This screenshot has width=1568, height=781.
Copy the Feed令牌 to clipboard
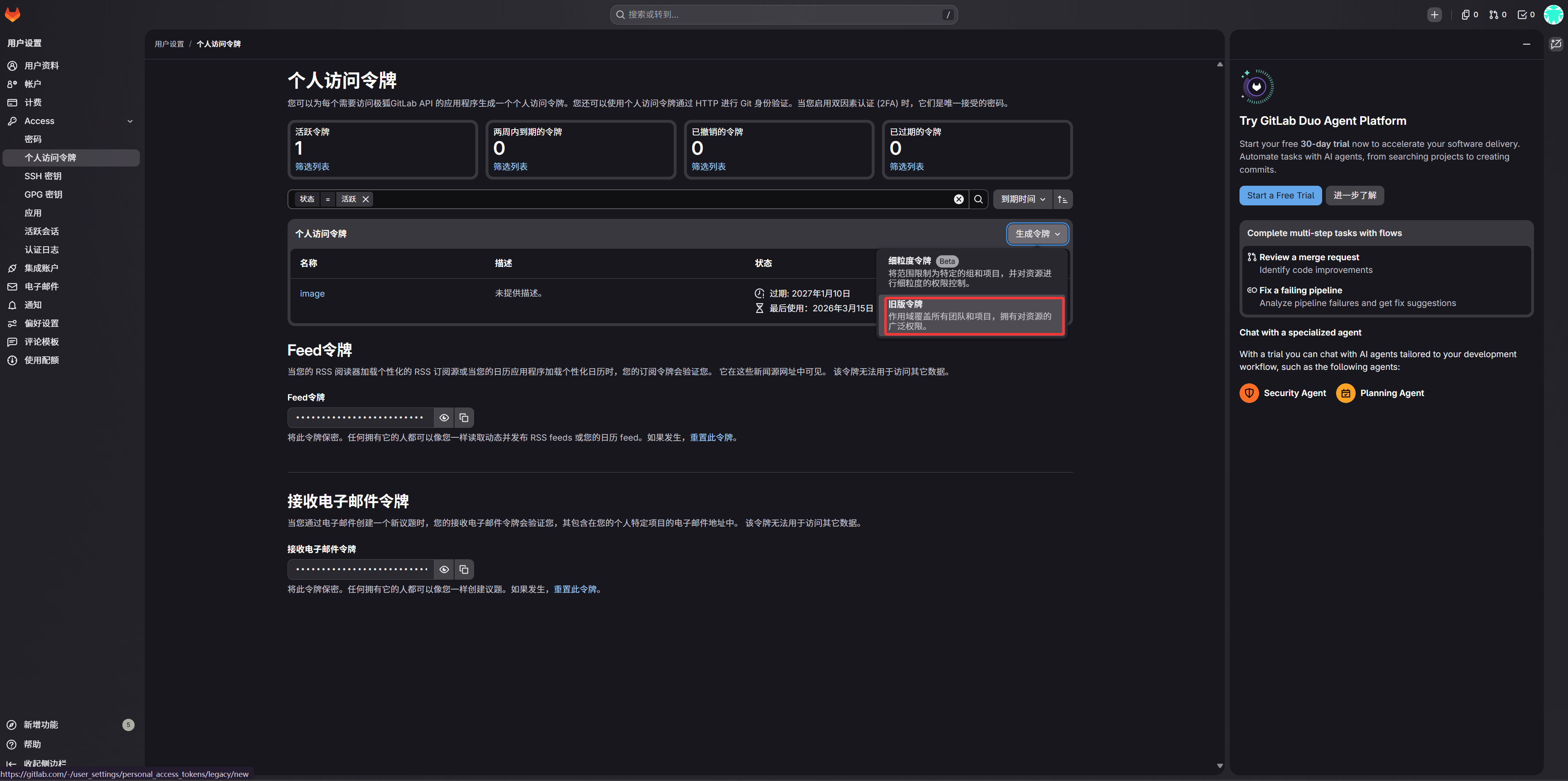click(464, 418)
